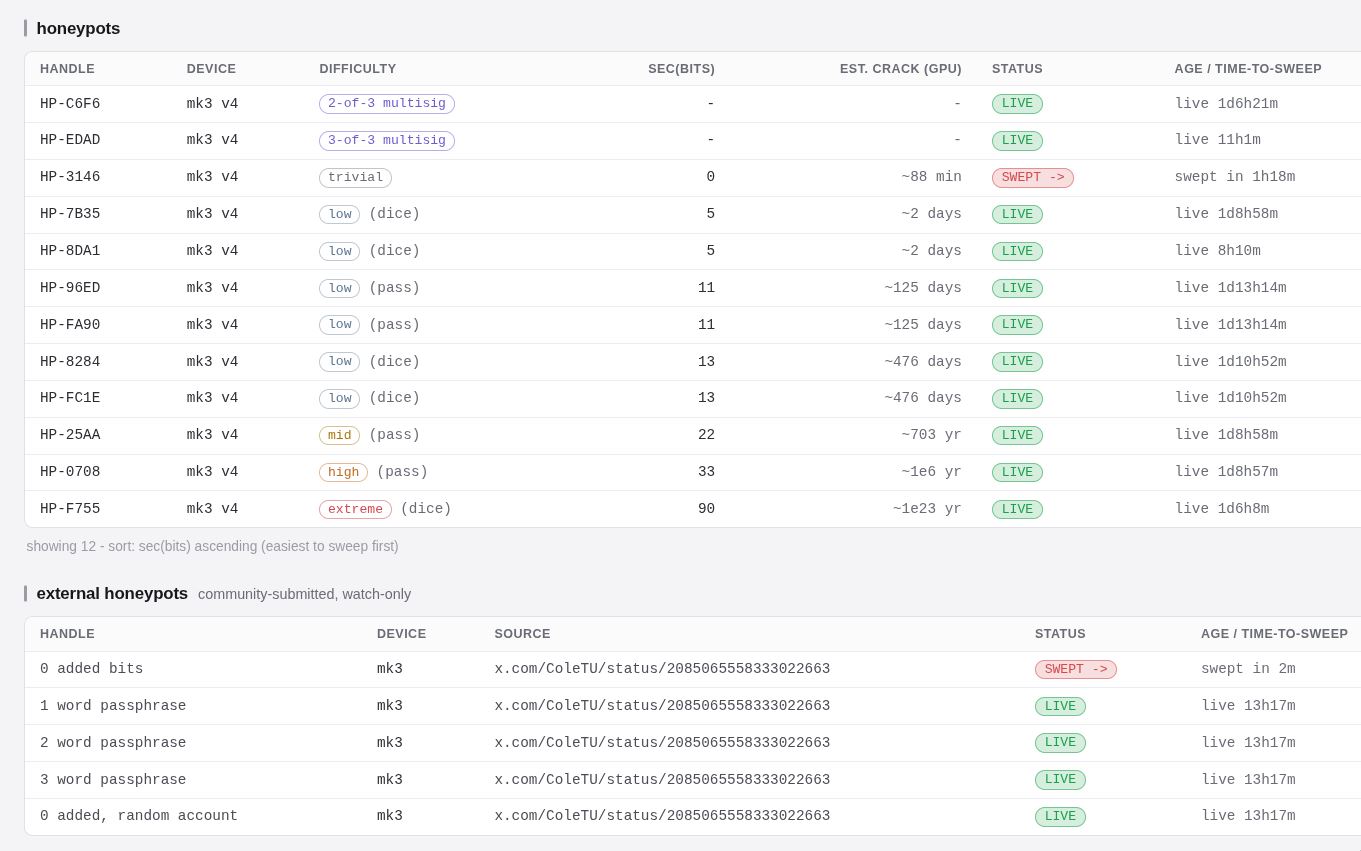Select handle HP-0708
Screen dimensions: 1361x851
point(70,472)
